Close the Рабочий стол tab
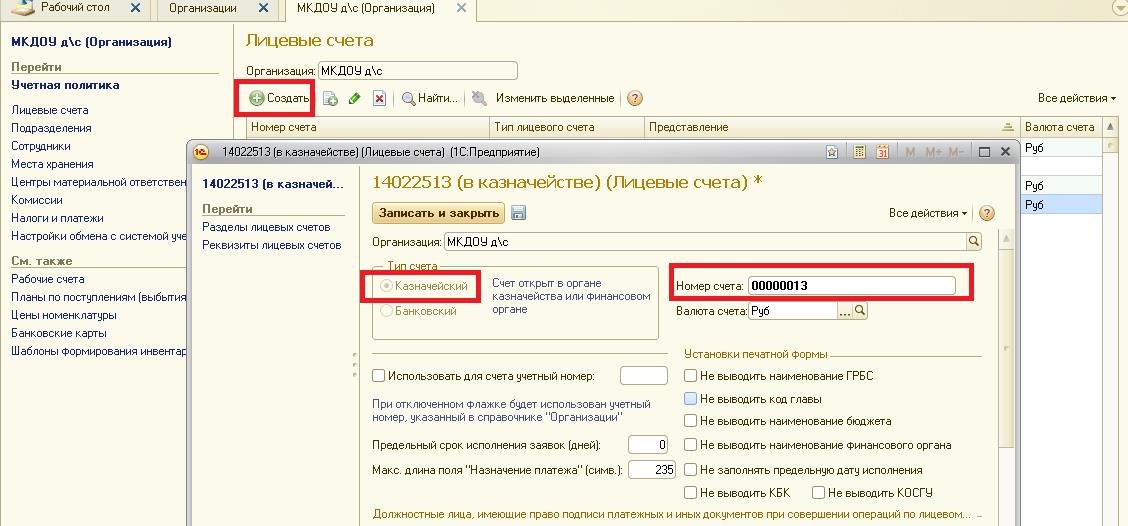This screenshot has width=1128, height=526. [135, 8]
